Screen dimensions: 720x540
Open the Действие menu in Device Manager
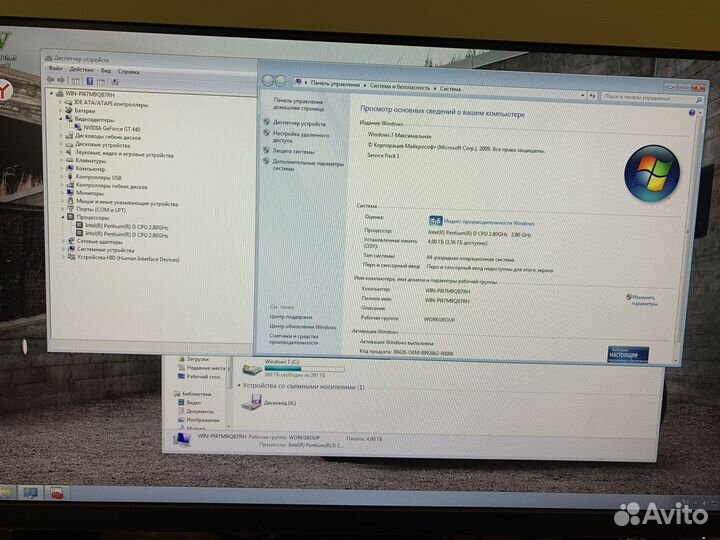pos(81,70)
